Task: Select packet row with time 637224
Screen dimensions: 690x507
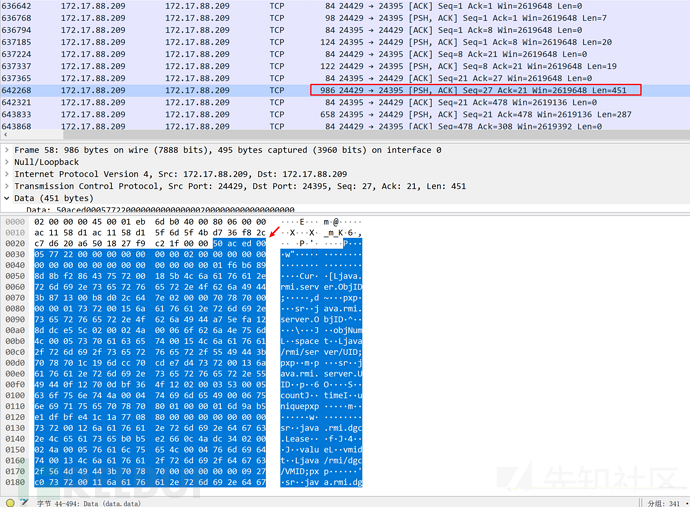Action: coord(345,54)
